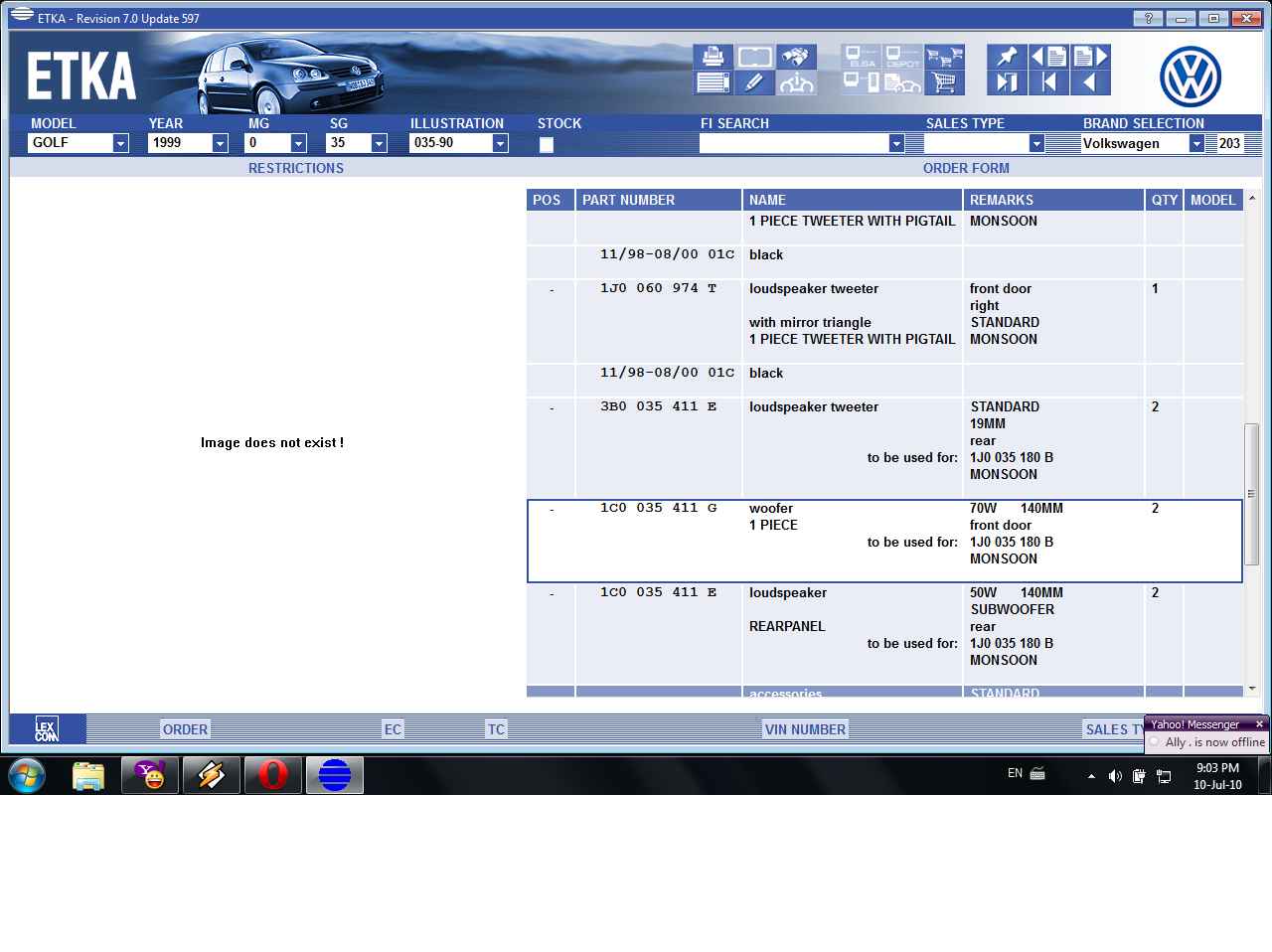
Task: Open the multiple shopping carts icon
Action: (944, 57)
